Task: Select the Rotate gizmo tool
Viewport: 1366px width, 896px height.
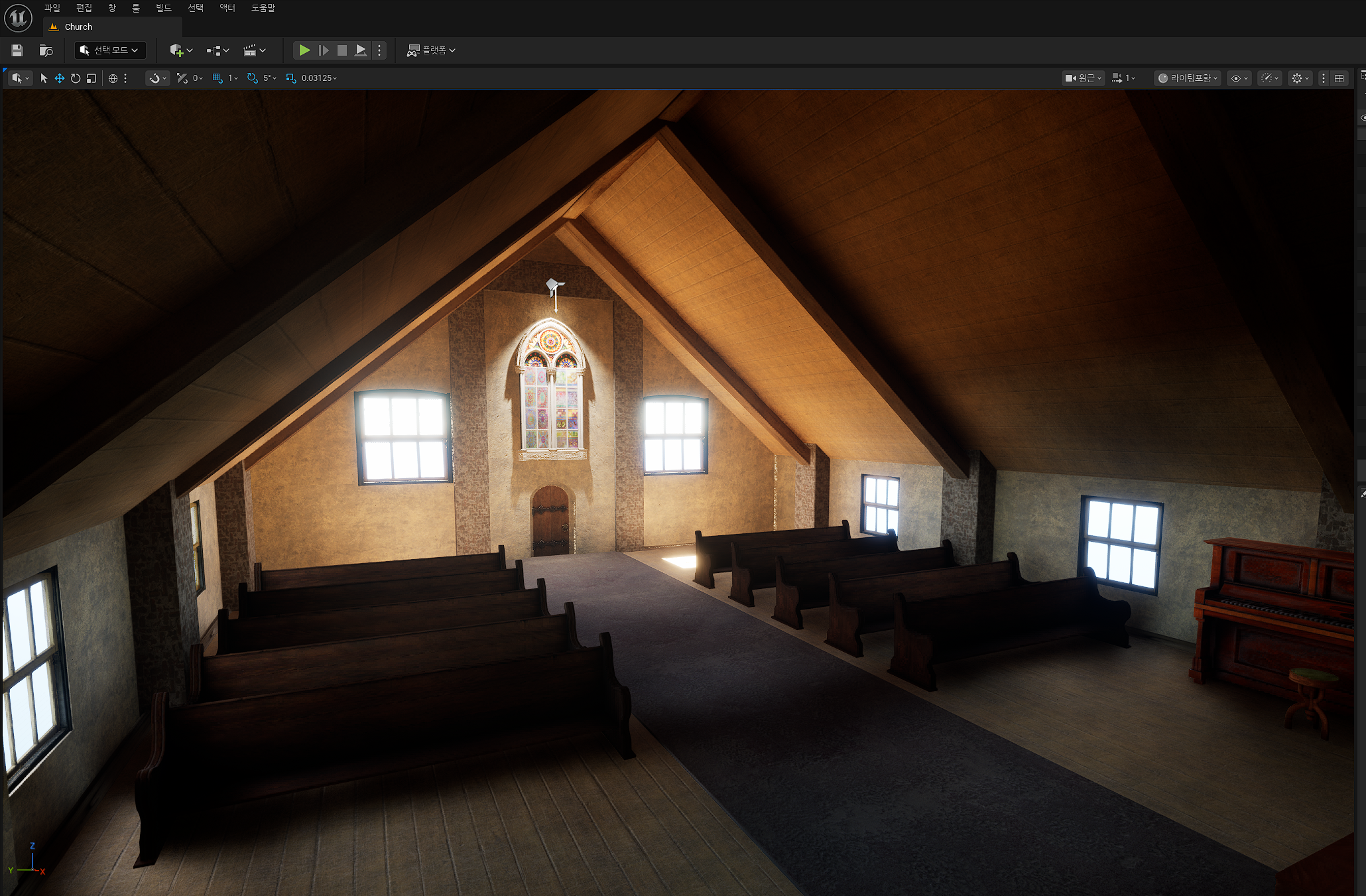Action: [76, 78]
